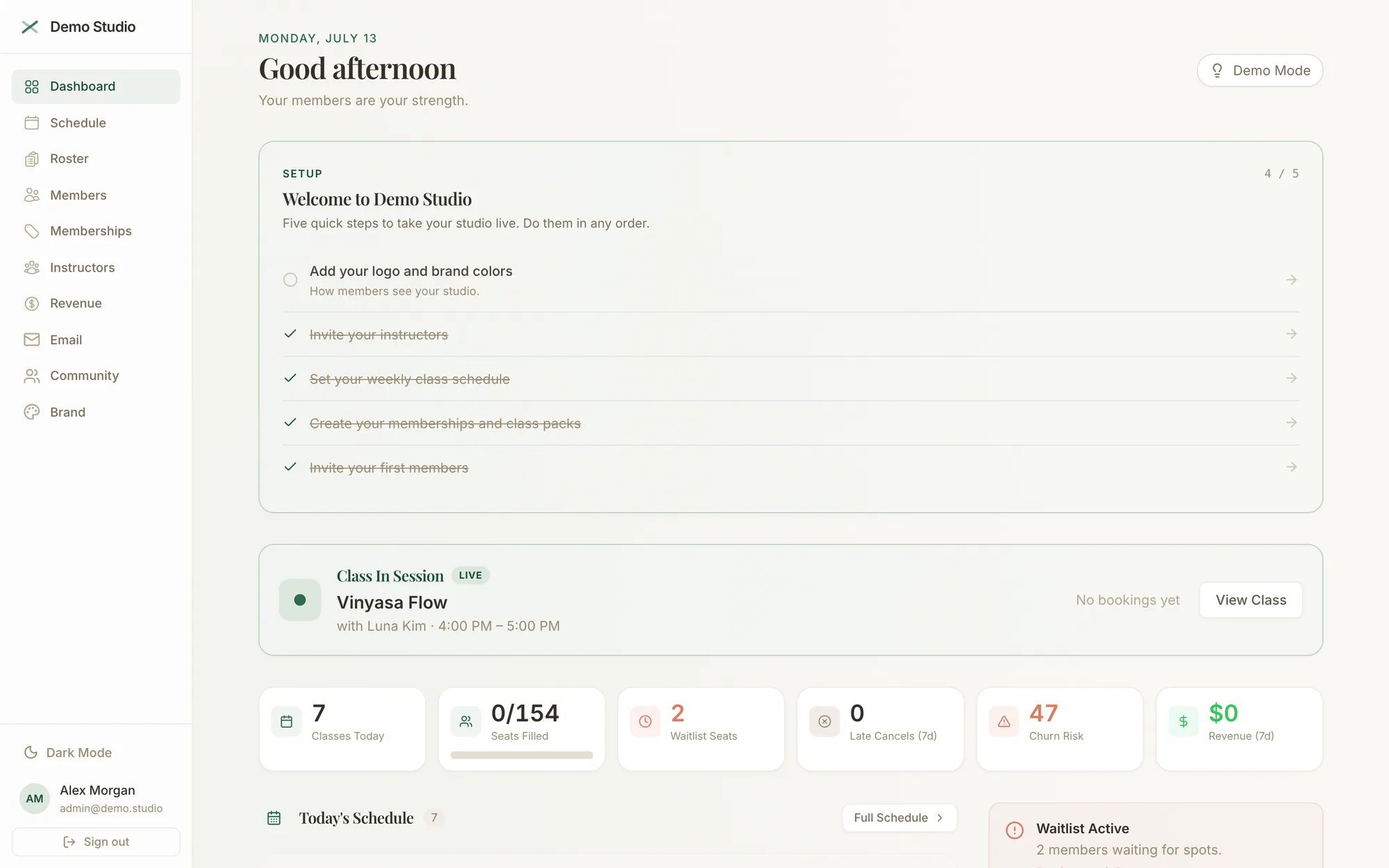
Task: Toggle the weekly class schedule checkmark
Action: click(x=290, y=378)
